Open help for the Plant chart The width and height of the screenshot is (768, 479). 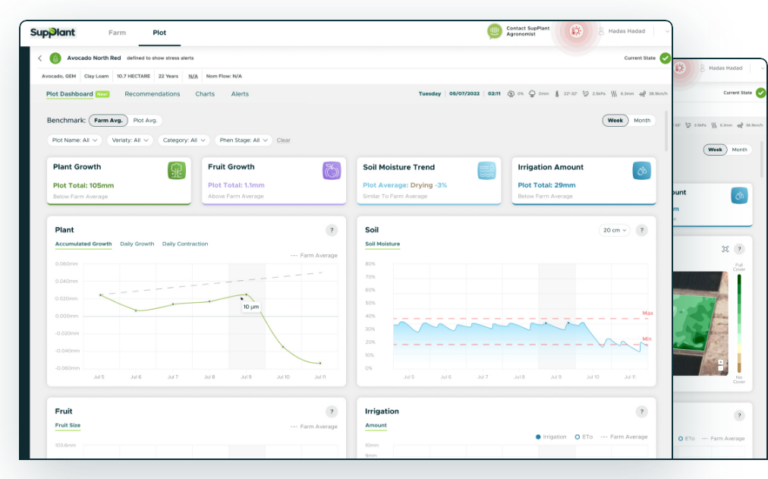[331, 230]
